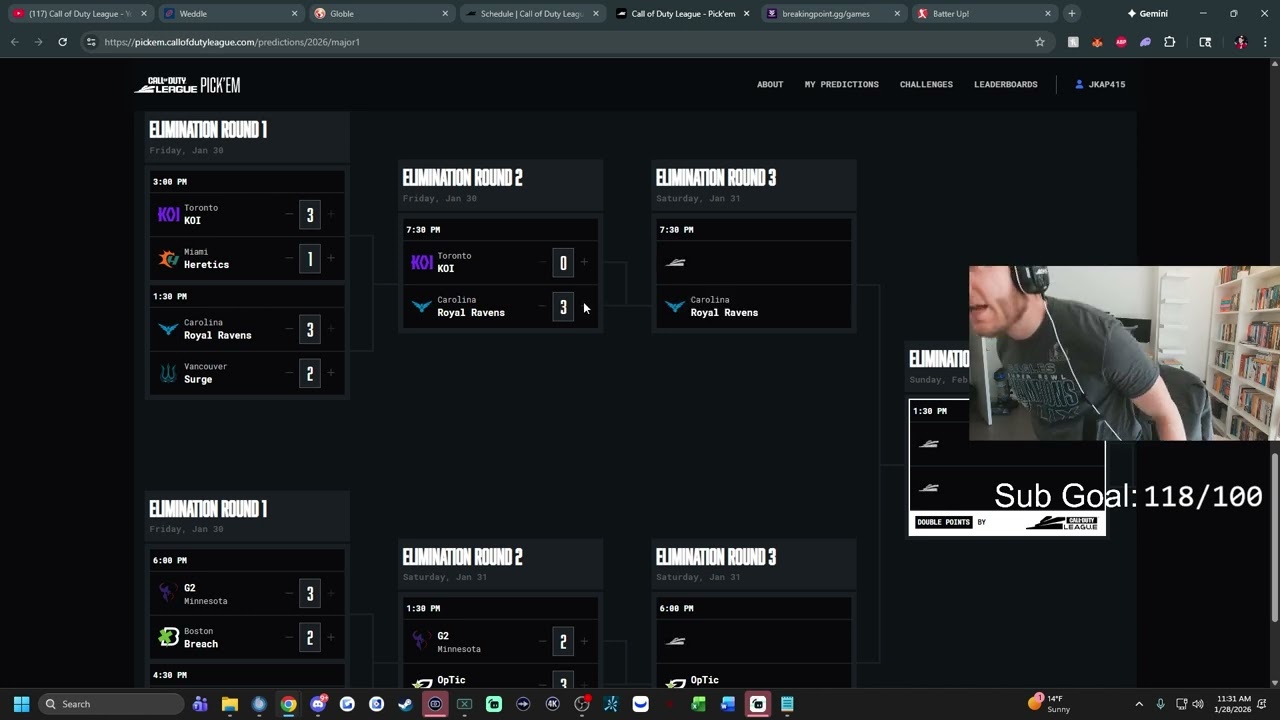Open the site information icon in address bar

91,42
